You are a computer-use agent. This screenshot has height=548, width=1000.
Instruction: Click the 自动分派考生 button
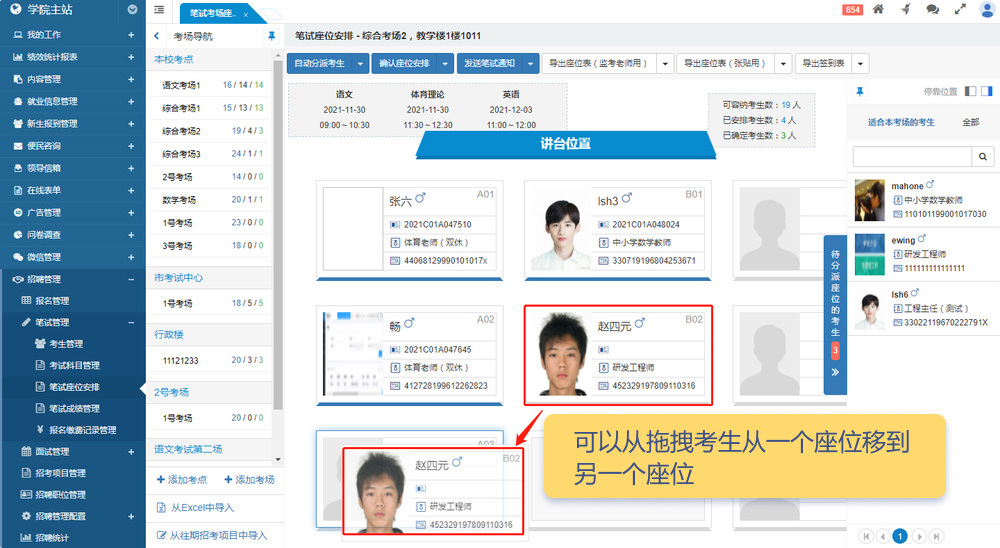pyautogui.click(x=319, y=63)
